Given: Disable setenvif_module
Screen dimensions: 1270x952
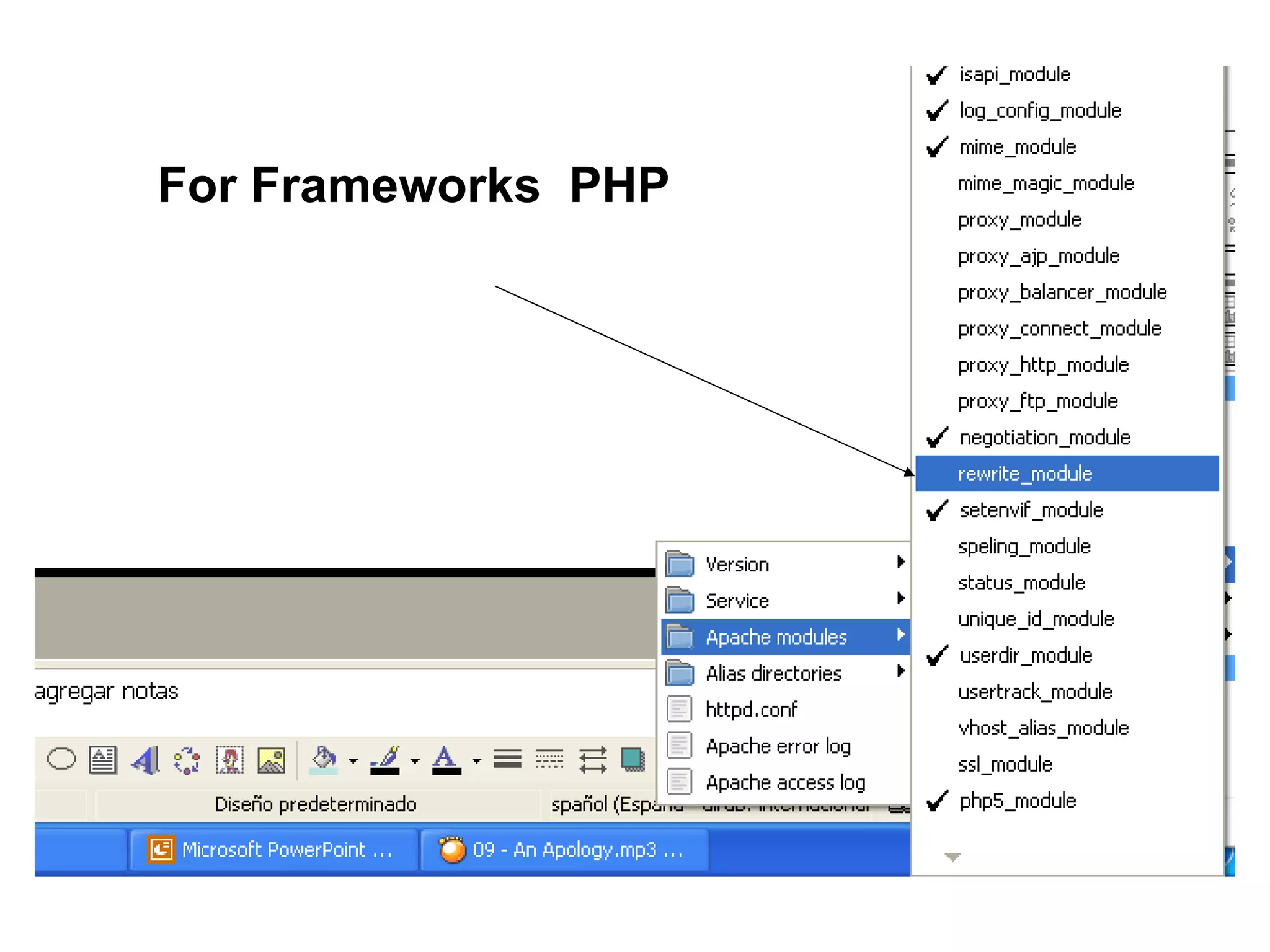Looking at the screenshot, I should pyautogui.click(x=1067, y=510).
